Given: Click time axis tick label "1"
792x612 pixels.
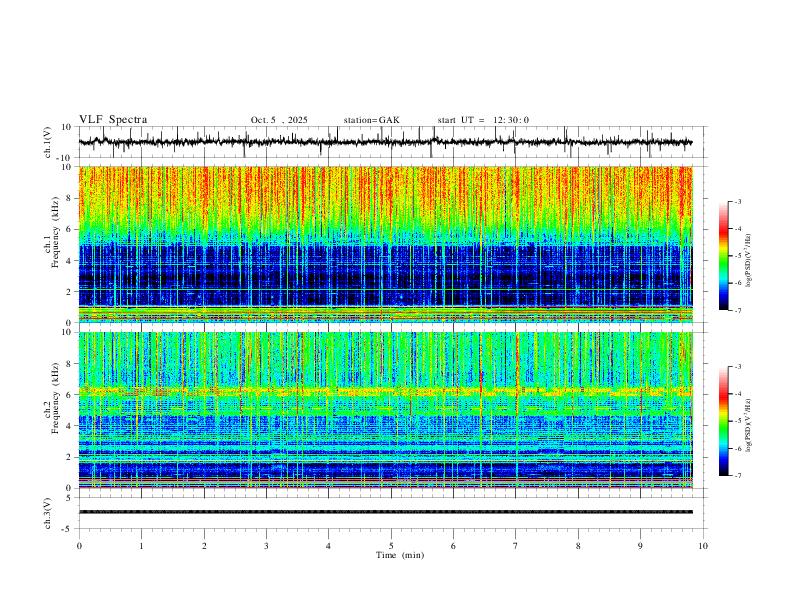Looking at the screenshot, I should pos(141,546).
